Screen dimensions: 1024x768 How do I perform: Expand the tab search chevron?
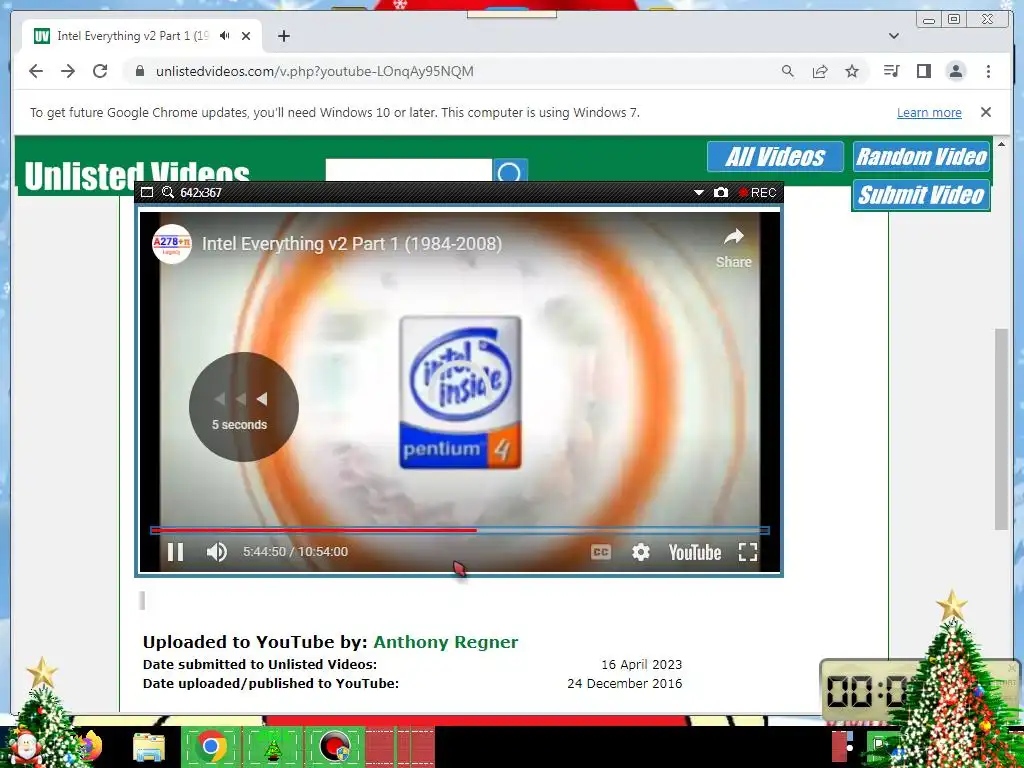pos(894,36)
